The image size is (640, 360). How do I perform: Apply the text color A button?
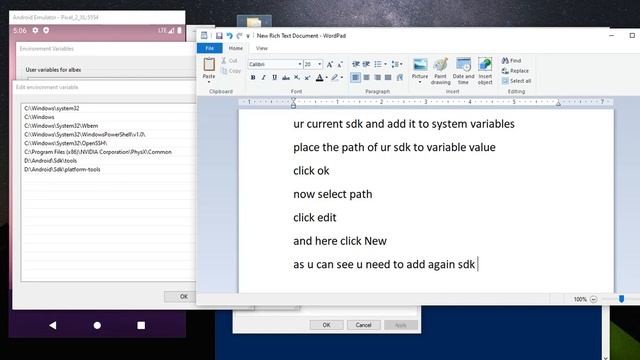320,78
